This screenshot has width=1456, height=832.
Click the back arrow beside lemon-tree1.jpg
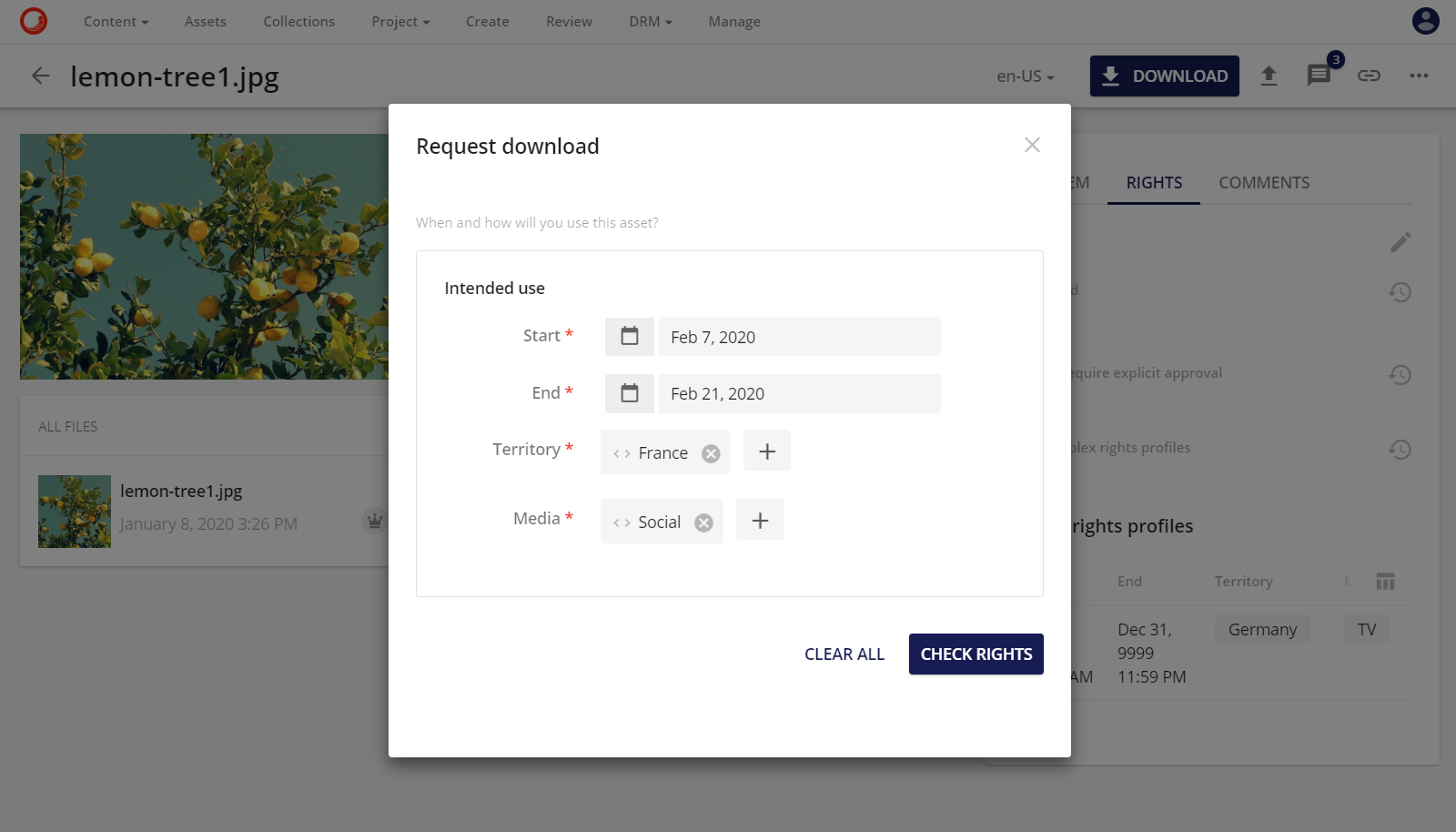coord(40,76)
